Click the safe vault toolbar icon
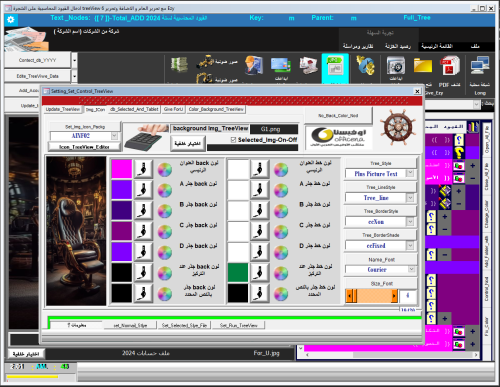This screenshot has height=387, width=500. click(396, 65)
